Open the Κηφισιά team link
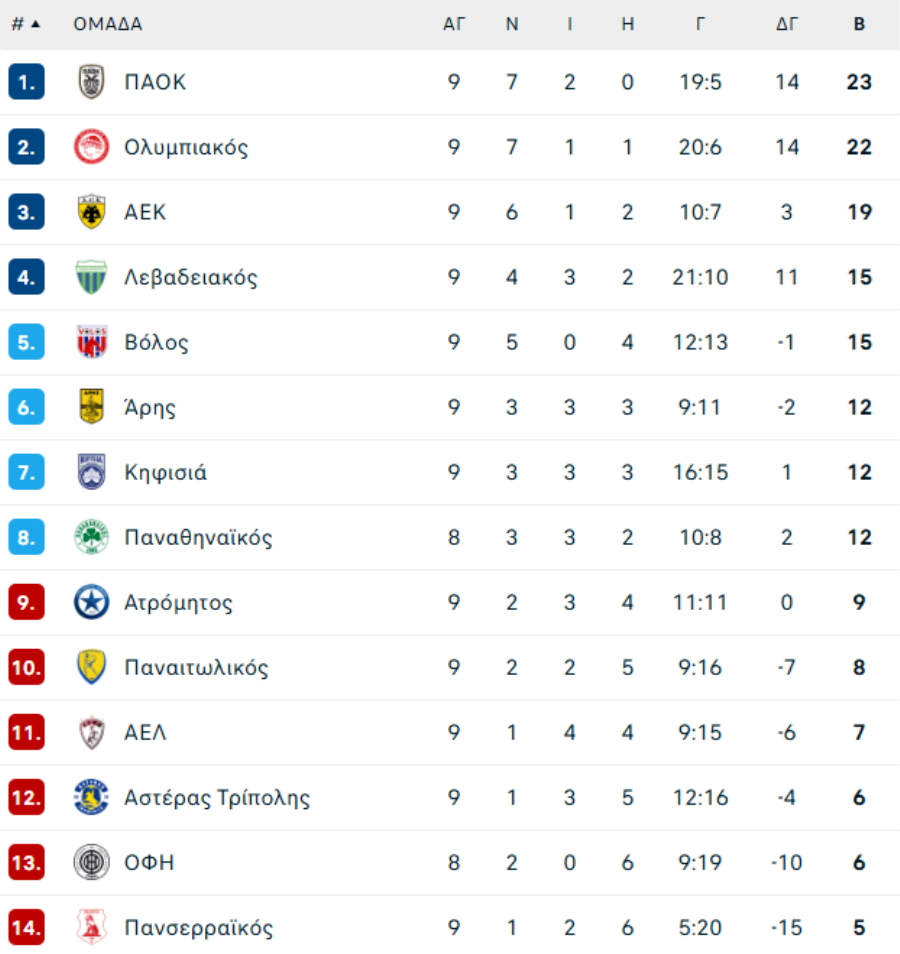900x954 pixels. point(166,472)
